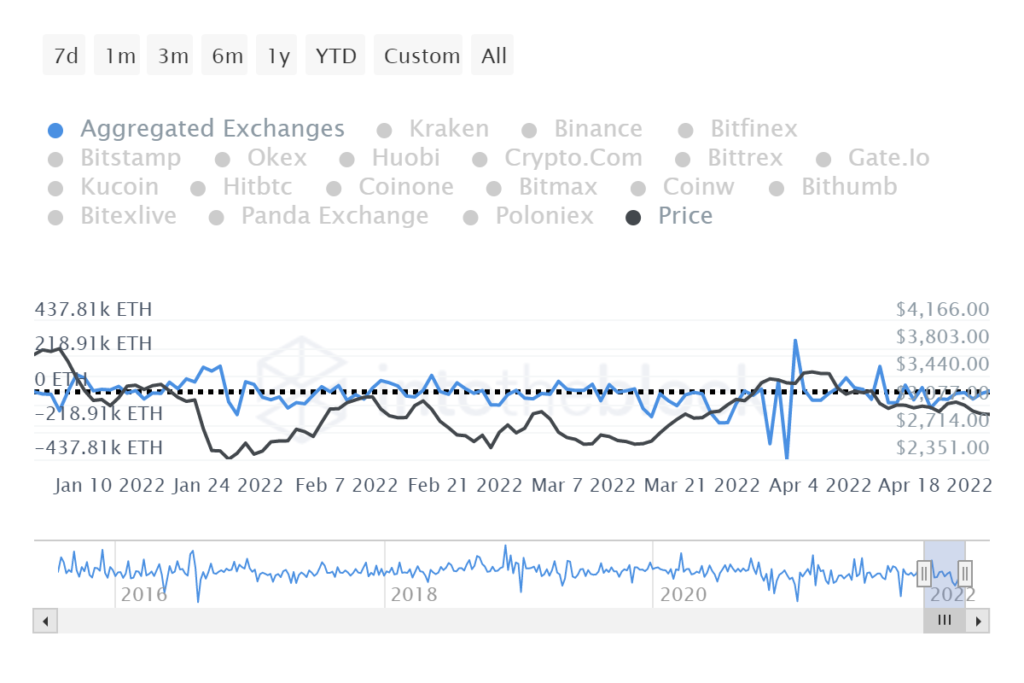Click the Feb 7 2022 axis label
Screen dimensions: 1024x683
[346, 485]
